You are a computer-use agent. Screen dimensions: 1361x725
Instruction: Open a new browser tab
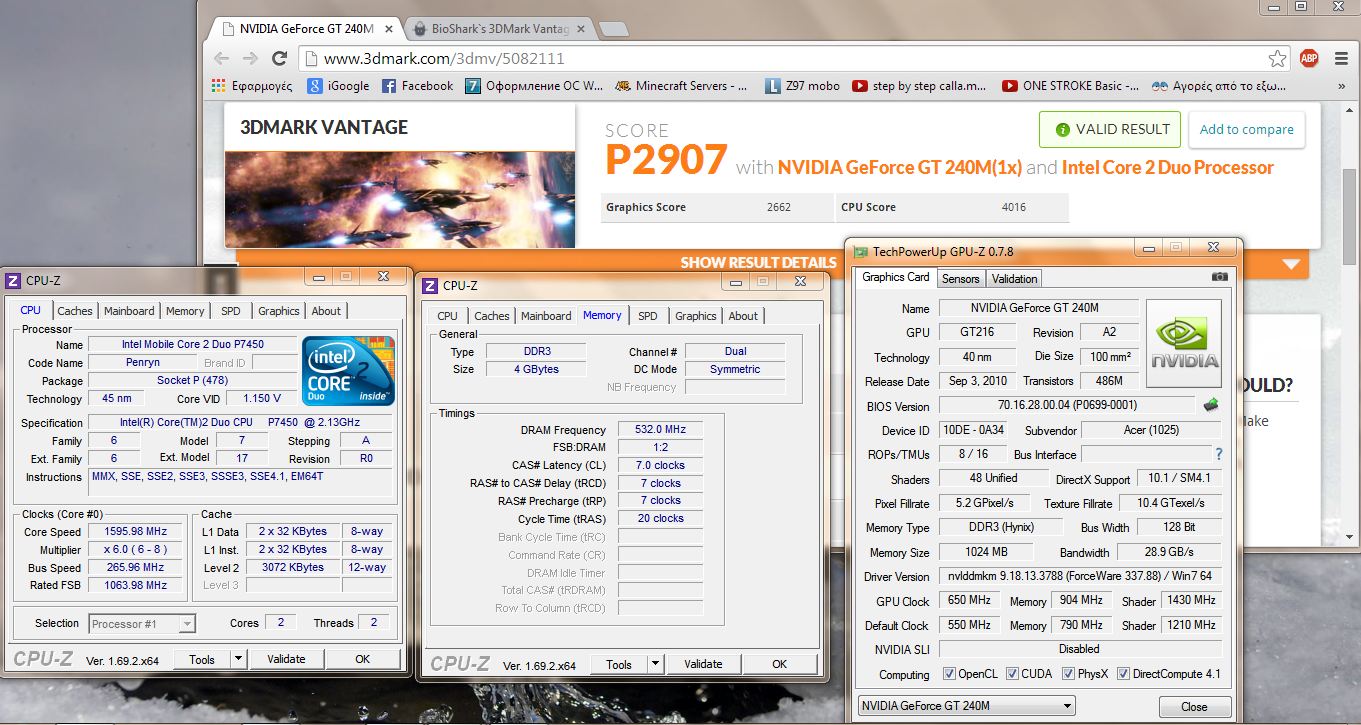[x=613, y=29]
